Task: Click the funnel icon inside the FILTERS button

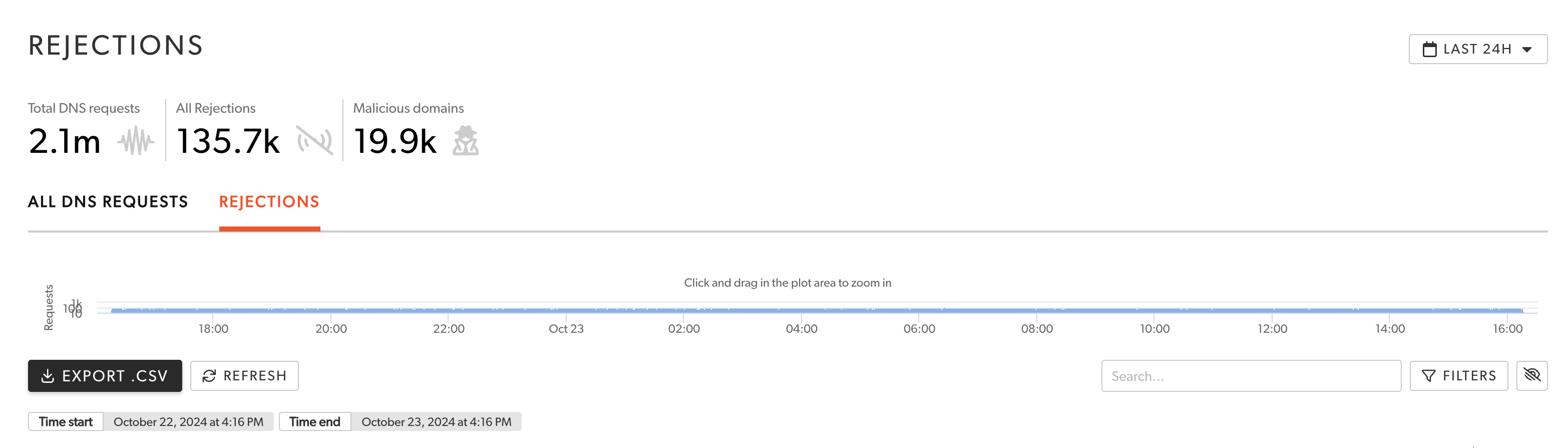Action: click(x=1429, y=375)
